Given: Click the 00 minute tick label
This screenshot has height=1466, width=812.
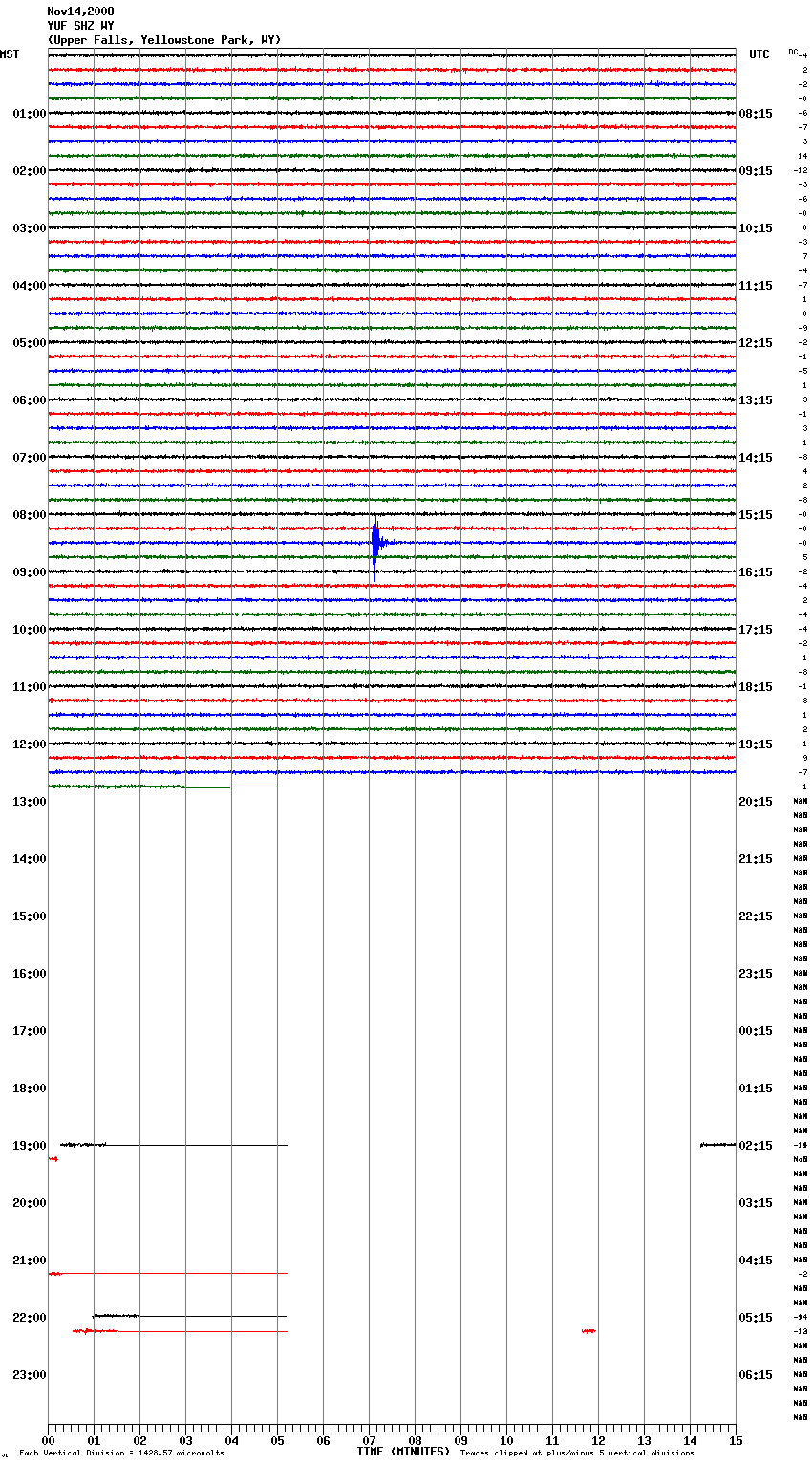Looking at the screenshot, I should (x=48, y=1440).
